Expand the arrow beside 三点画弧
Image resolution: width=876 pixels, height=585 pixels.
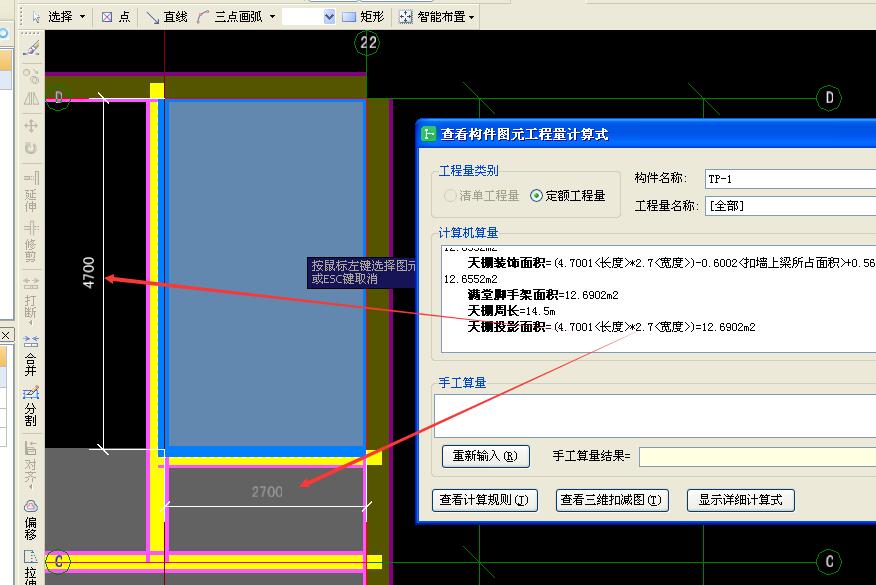pyautogui.click(x=273, y=17)
